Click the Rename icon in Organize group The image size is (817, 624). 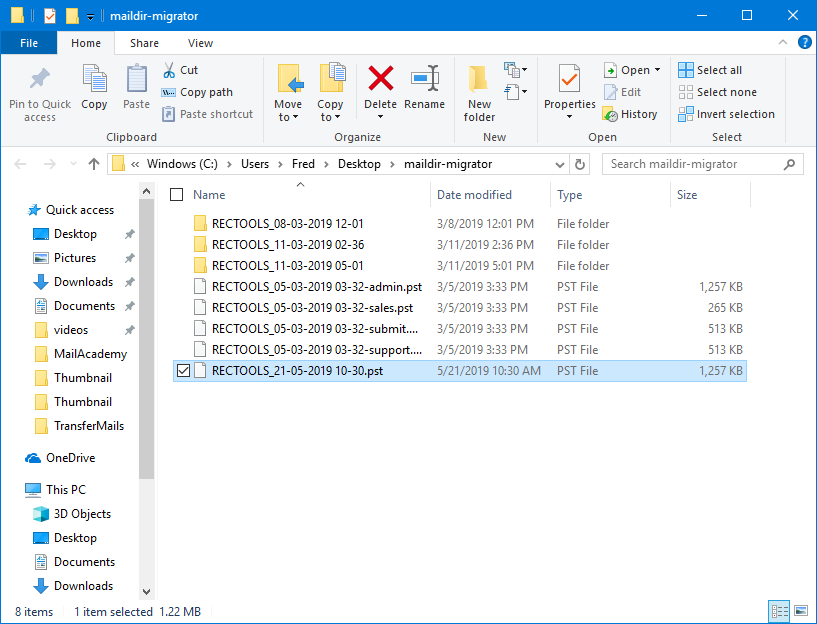click(x=425, y=79)
